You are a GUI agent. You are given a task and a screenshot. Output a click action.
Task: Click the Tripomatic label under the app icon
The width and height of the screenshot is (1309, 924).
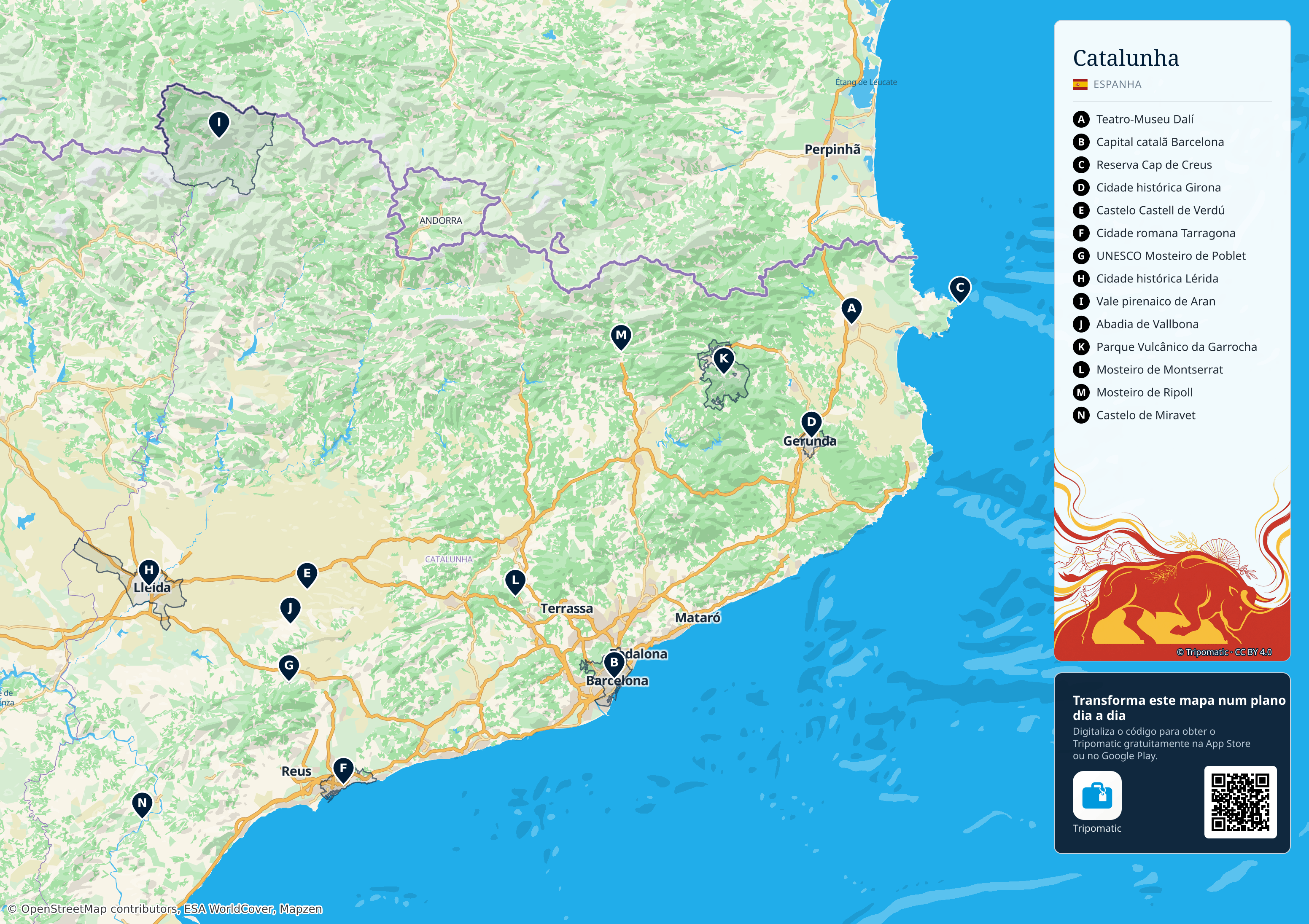pos(1097,828)
